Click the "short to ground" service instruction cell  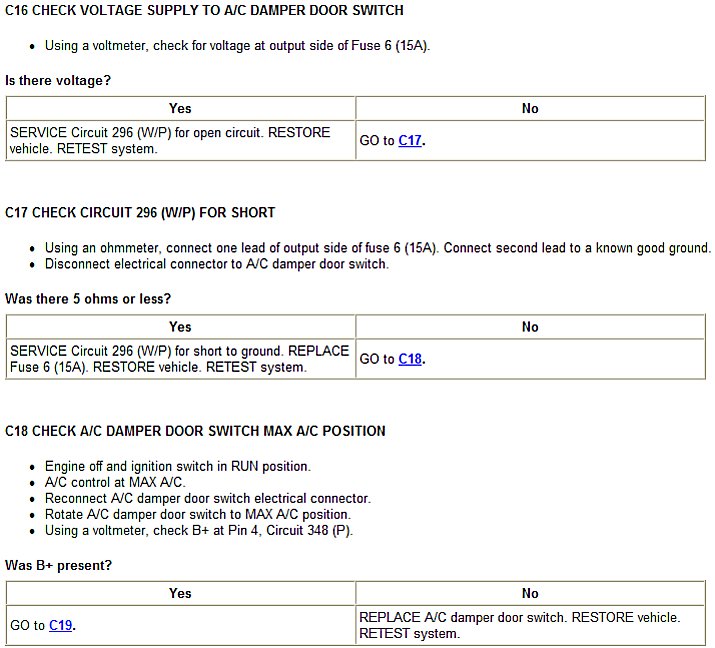tap(180, 359)
